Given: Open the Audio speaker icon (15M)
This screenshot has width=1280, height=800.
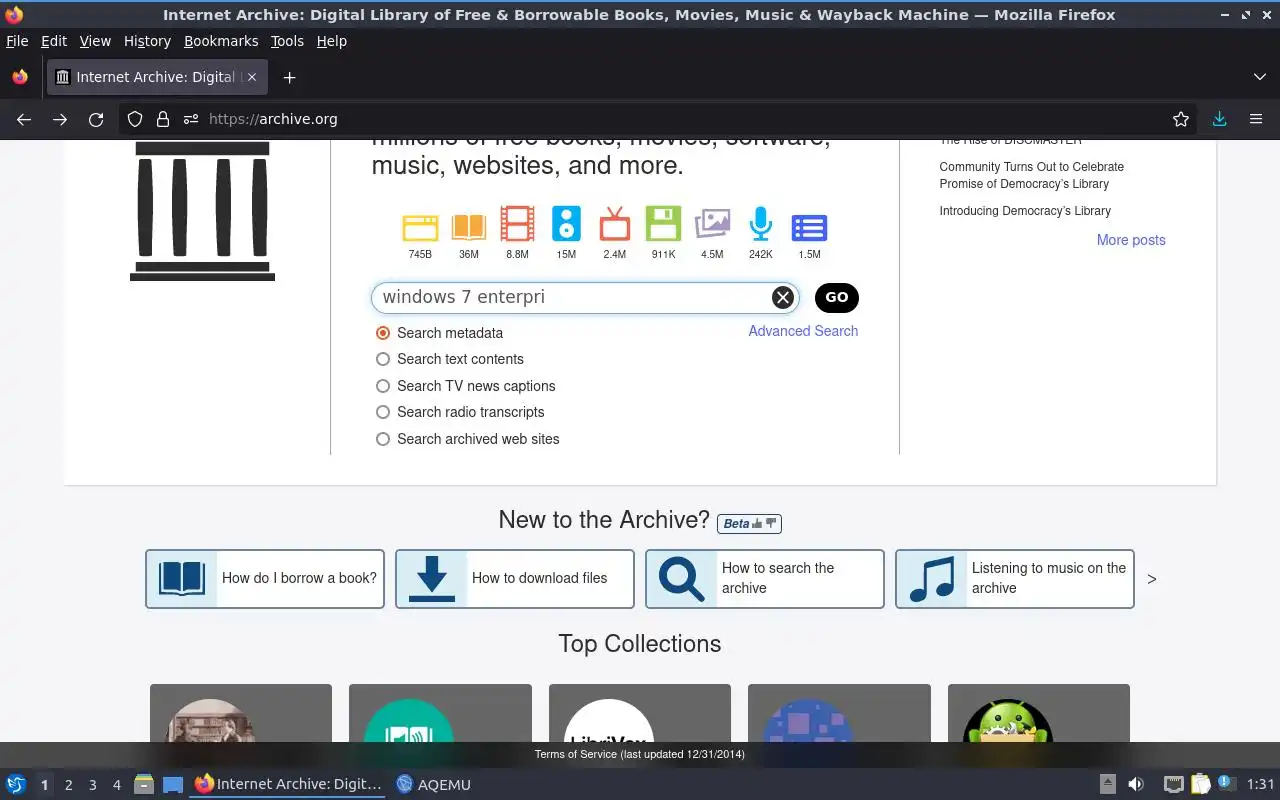Looking at the screenshot, I should (566, 224).
